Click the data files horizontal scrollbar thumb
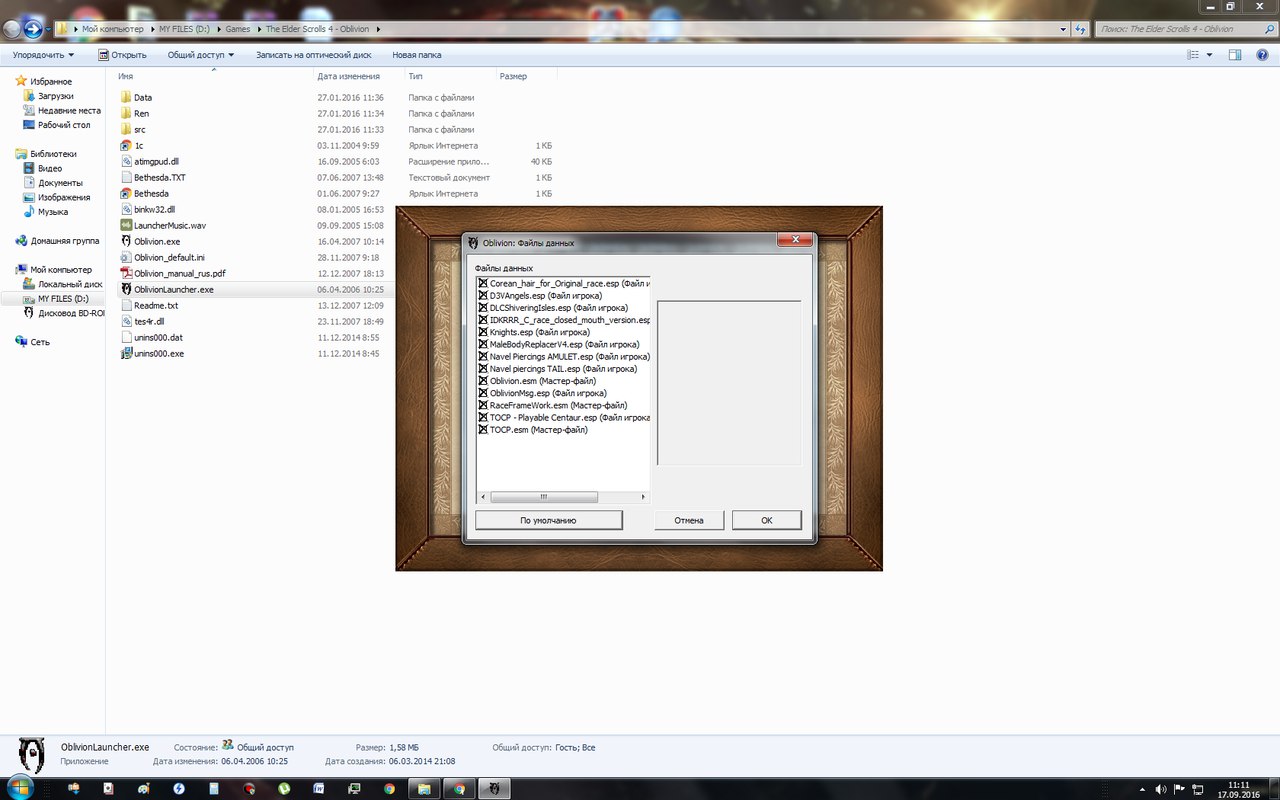1280x800 pixels. coord(544,497)
